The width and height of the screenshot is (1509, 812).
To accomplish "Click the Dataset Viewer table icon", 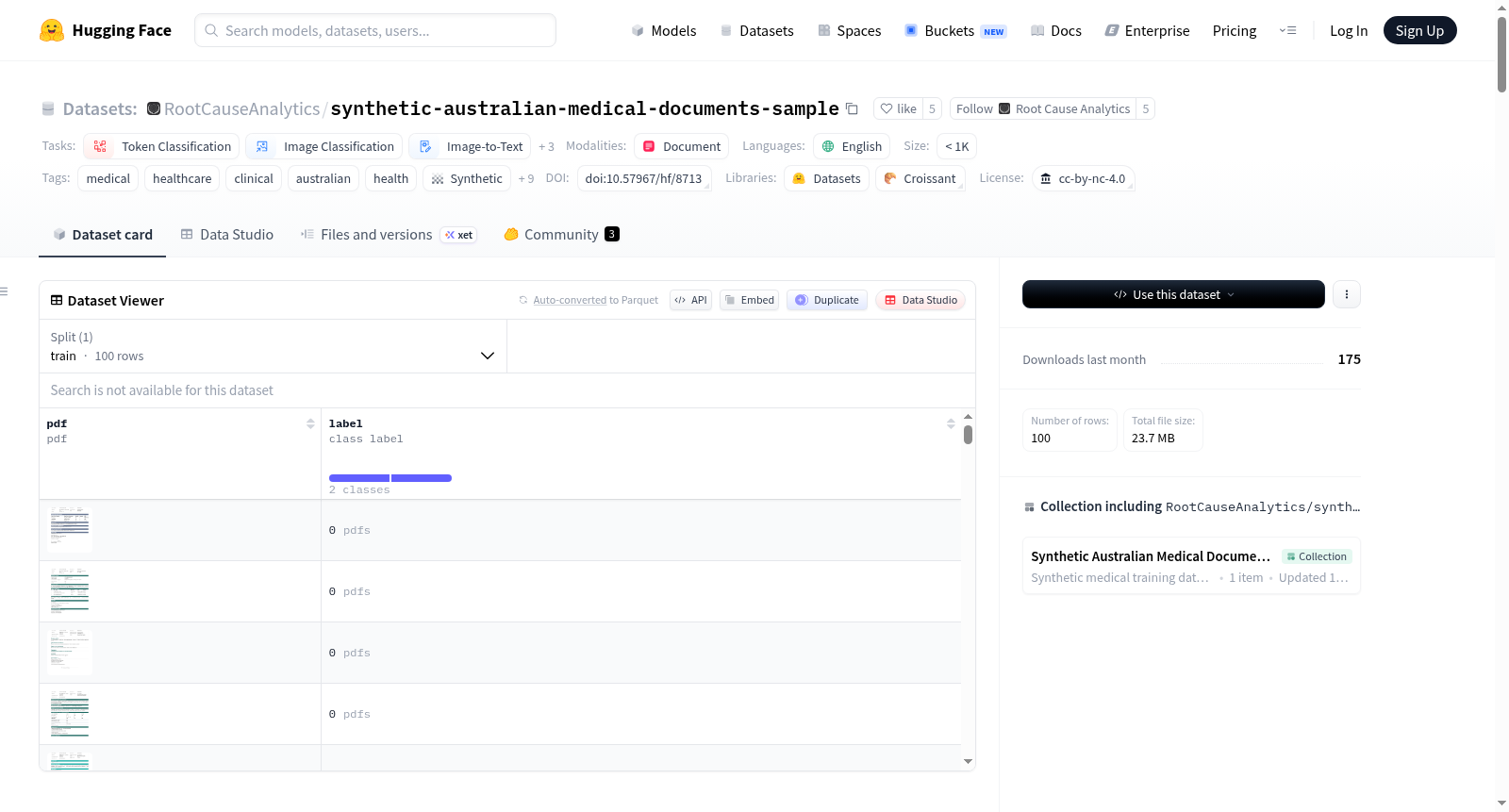I will 57,300.
